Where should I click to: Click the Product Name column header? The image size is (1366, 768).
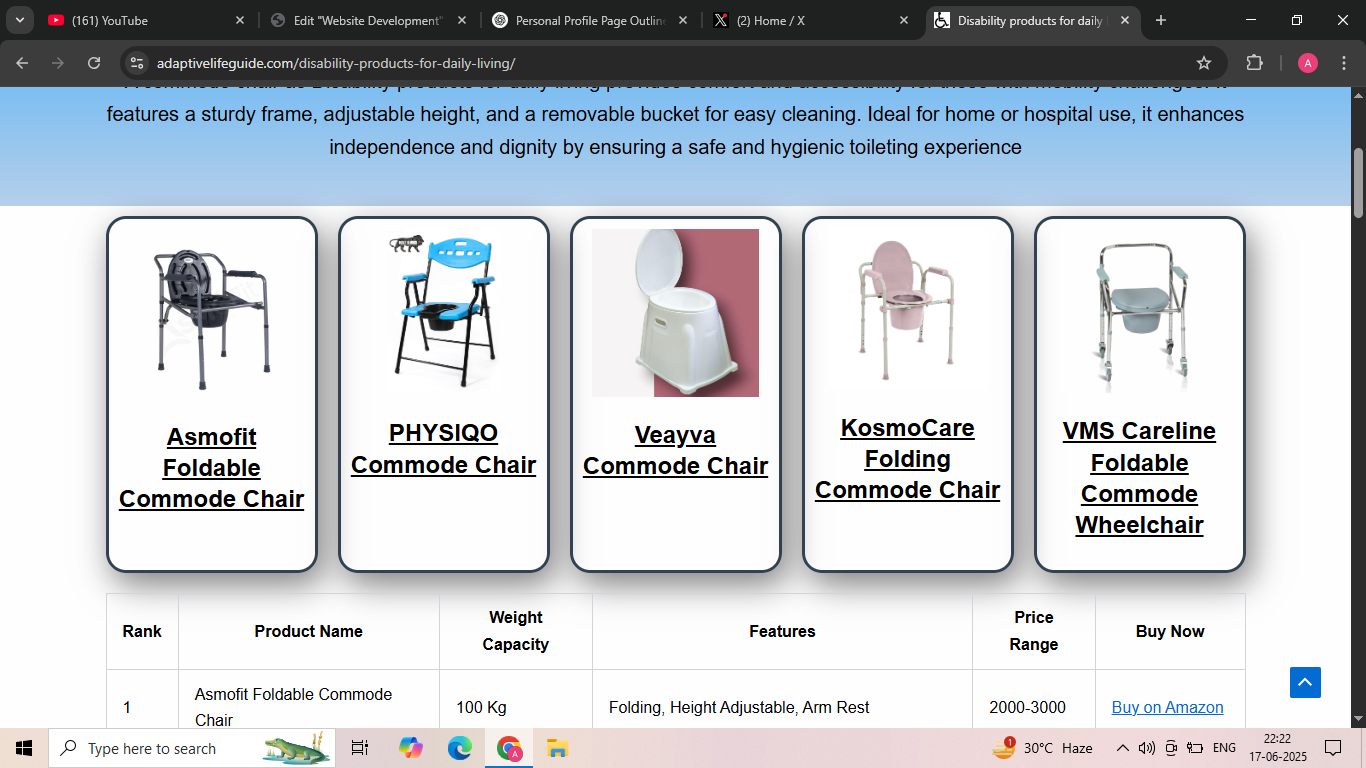click(x=308, y=631)
